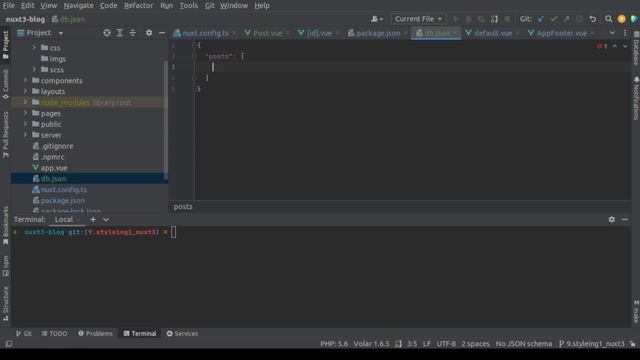640x360 pixels.
Task: Open the editor tabs more-options menu
Action: (x=625, y=33)
